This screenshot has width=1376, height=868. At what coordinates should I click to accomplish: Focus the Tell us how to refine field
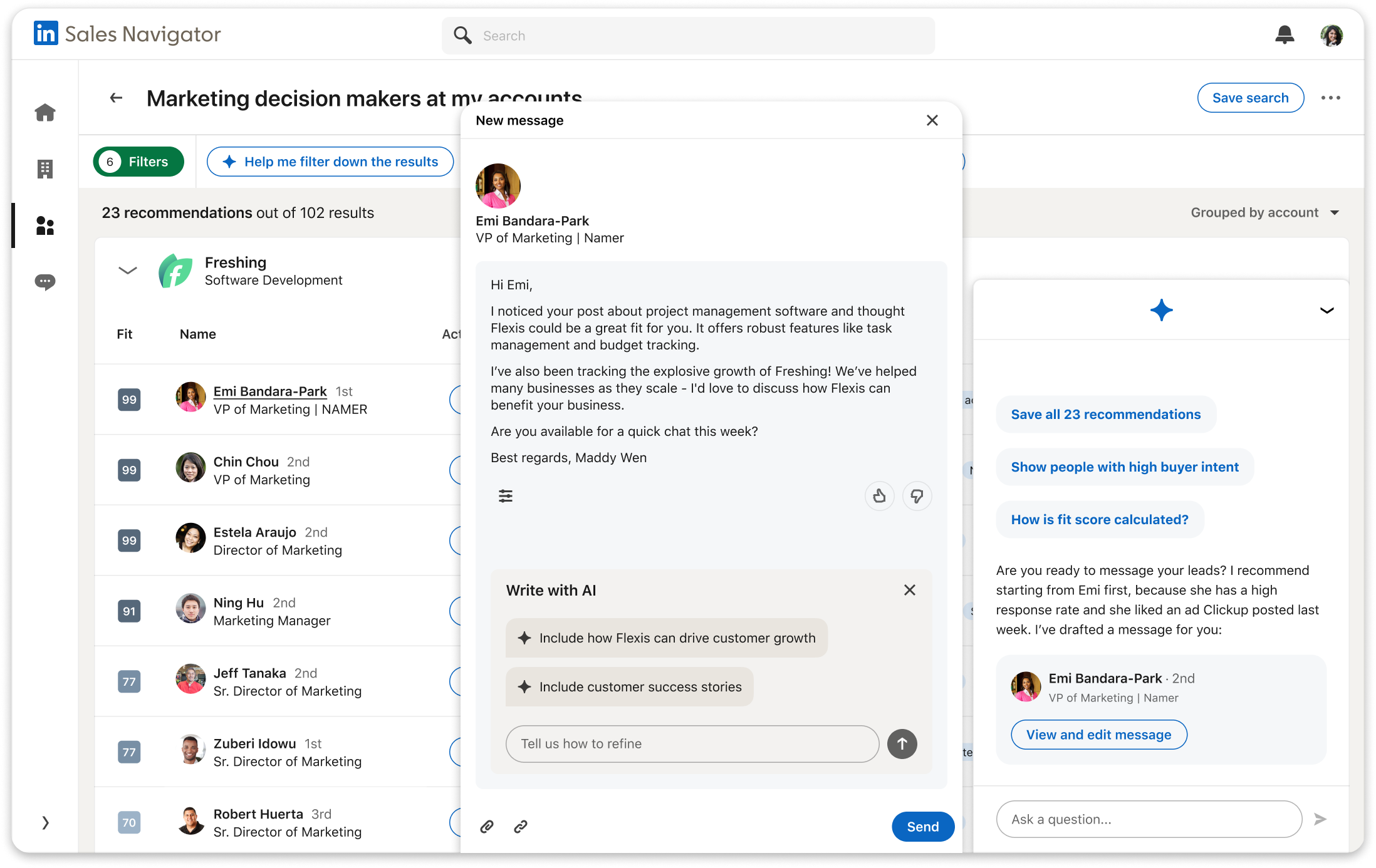(x=692, y=744)
